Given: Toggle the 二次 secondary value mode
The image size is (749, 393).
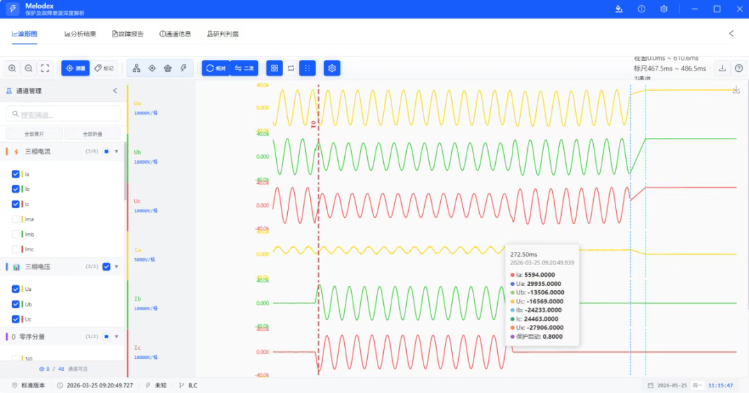Looking at the screenshot, I should pos(244,68).
